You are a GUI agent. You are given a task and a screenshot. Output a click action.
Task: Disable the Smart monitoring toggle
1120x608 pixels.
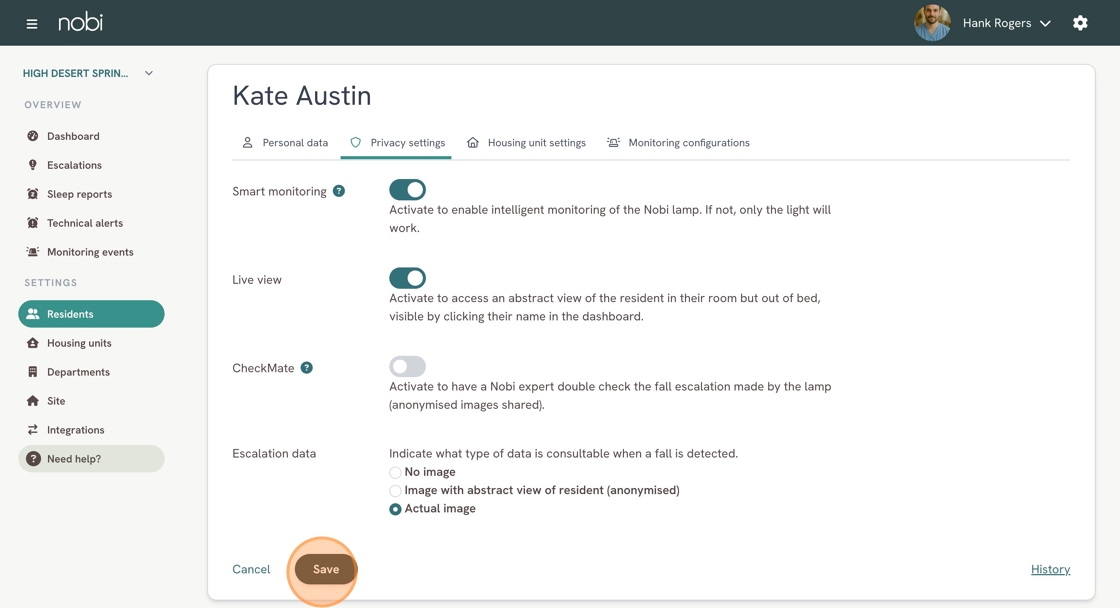pyautogui.click(x=407, y=190)
